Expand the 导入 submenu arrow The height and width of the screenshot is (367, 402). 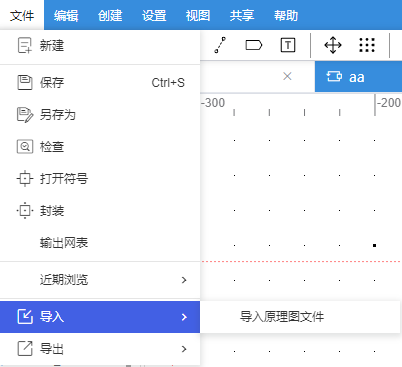pyautogui.click(x=184, y=317)
